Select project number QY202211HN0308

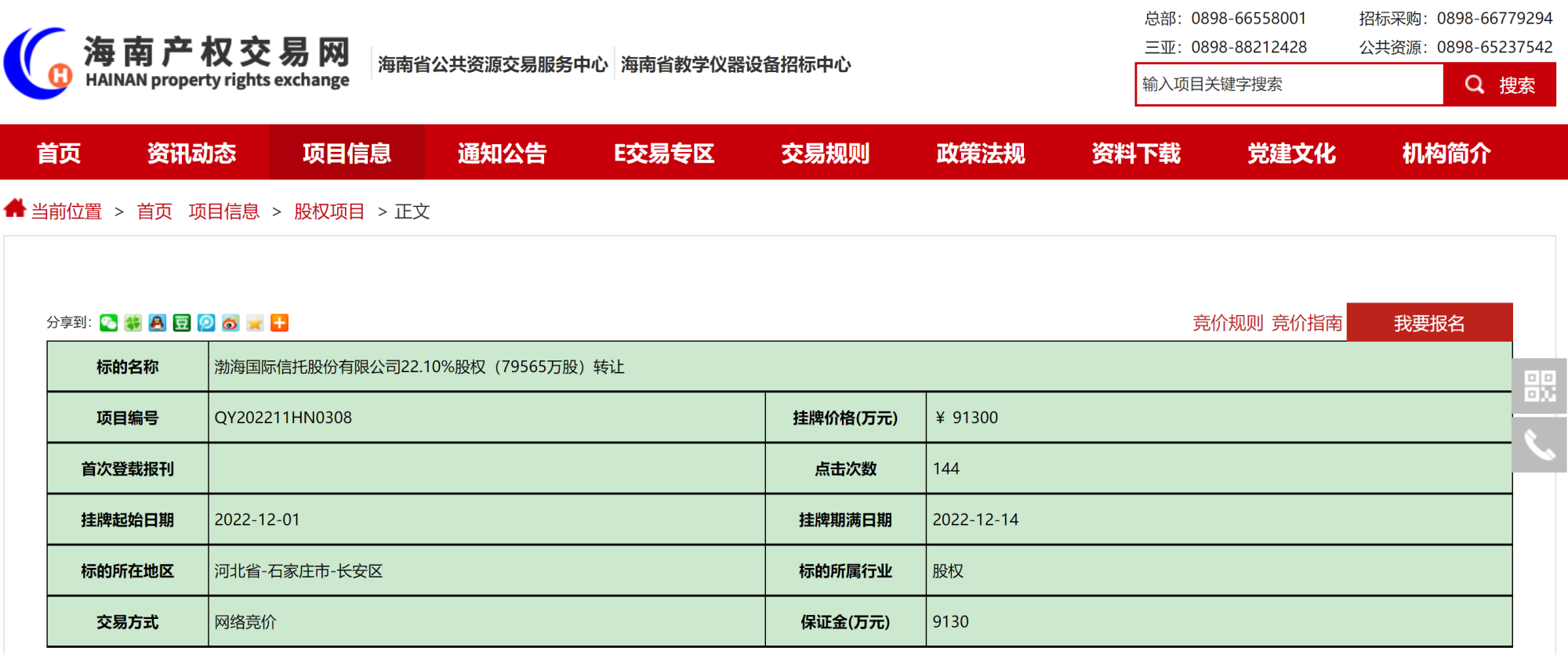pos(283,418)
